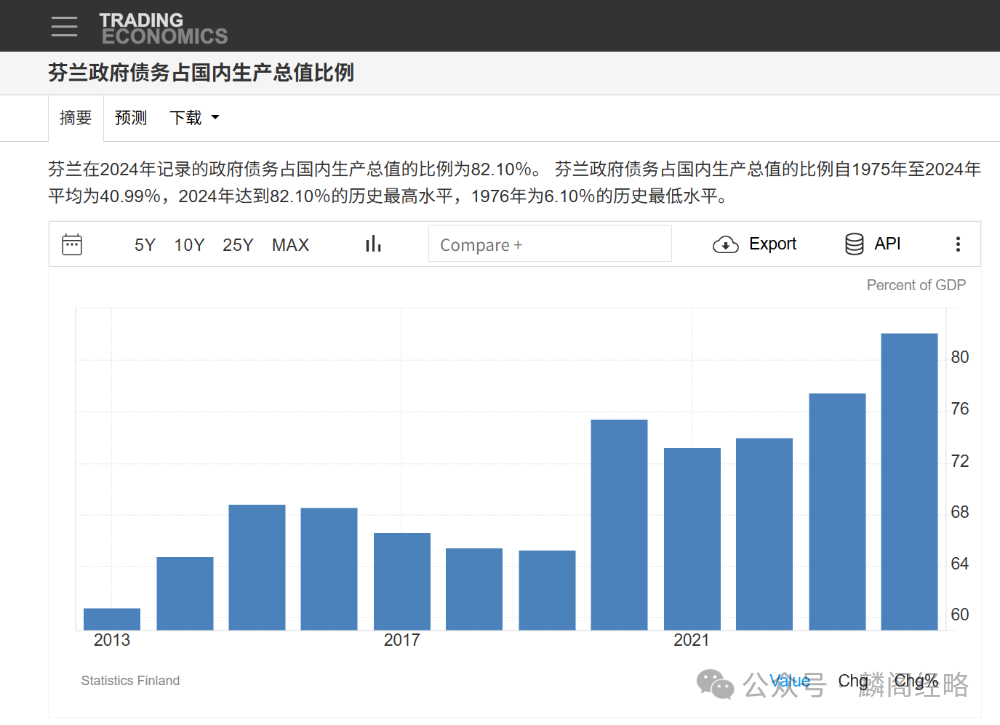Expand the 下载 dropdown menu
Viewport: 1000px width, 725px height.
point(193,117)
